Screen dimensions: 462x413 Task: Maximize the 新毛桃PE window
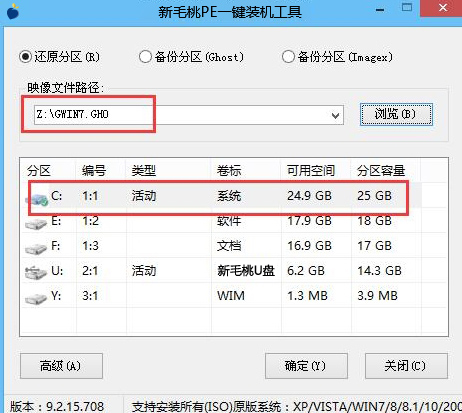coord(407,8)
